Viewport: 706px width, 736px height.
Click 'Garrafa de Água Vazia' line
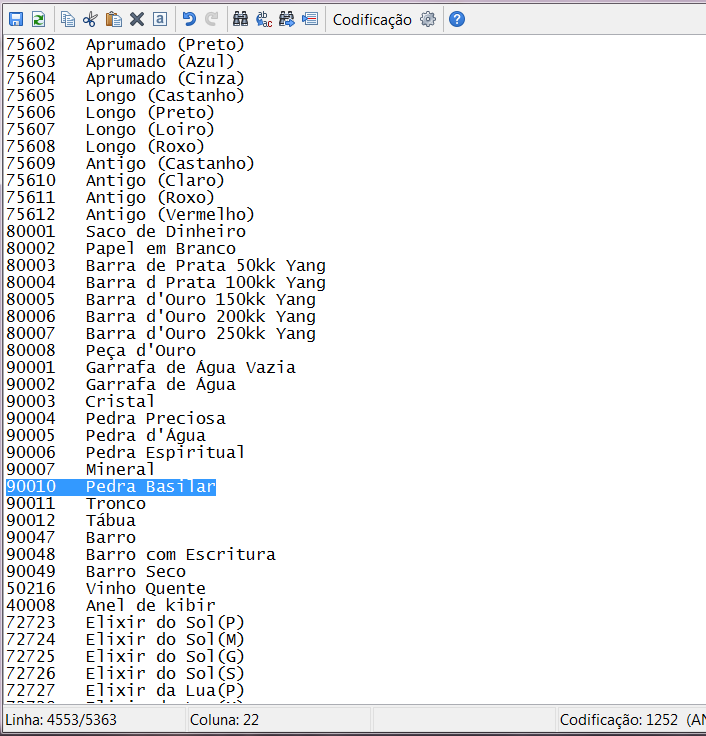[x=151, y=368]
